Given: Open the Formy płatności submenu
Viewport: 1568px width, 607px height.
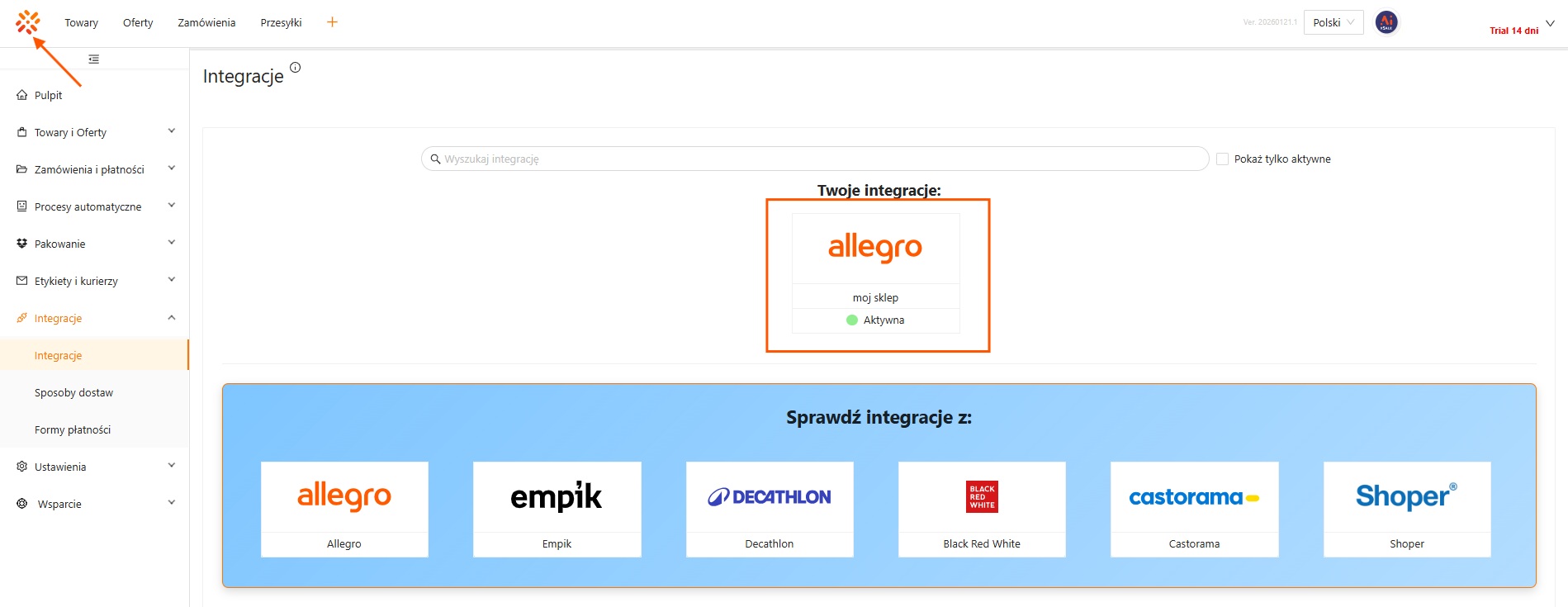Looking at the screenshot, I should (x=73, y=430).
